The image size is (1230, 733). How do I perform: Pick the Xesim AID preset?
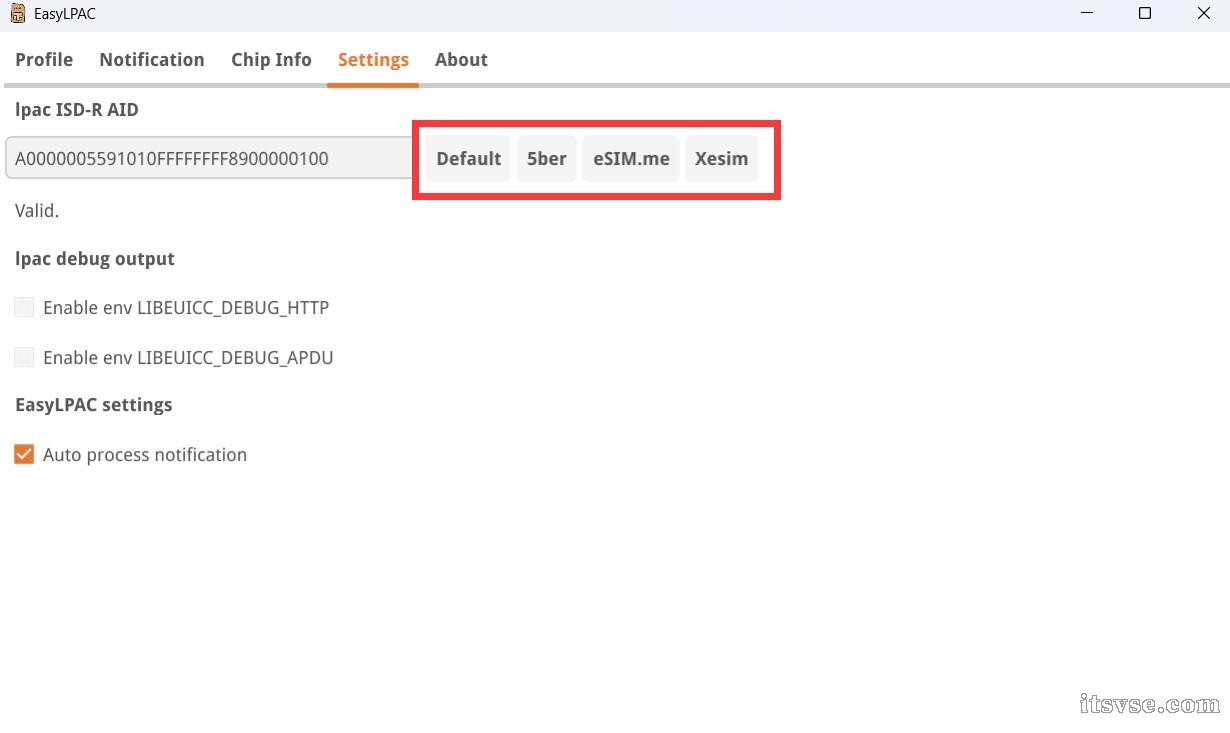point(721,158)
